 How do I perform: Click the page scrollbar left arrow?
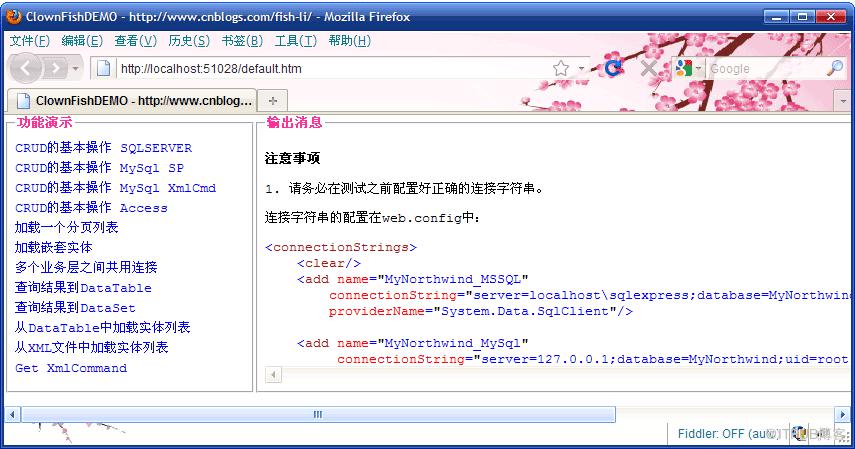(x=12, y=415)
